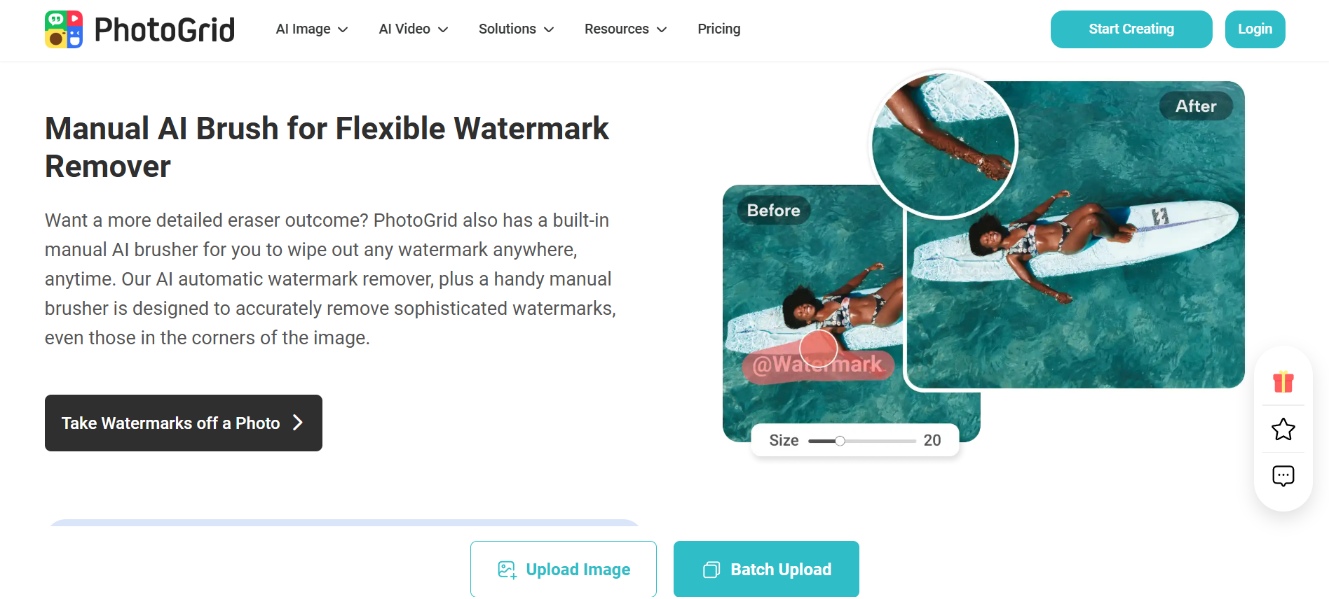Image resolution: width=1329 pixels, height=599 pixels.
Task: Click the star favorite icon
Action: 1283,429
